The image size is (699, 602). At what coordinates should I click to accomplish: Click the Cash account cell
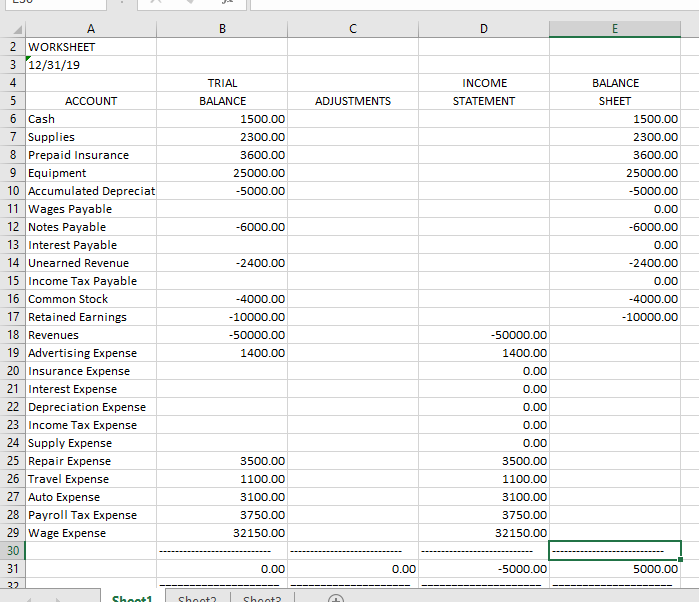pos(91,119)
